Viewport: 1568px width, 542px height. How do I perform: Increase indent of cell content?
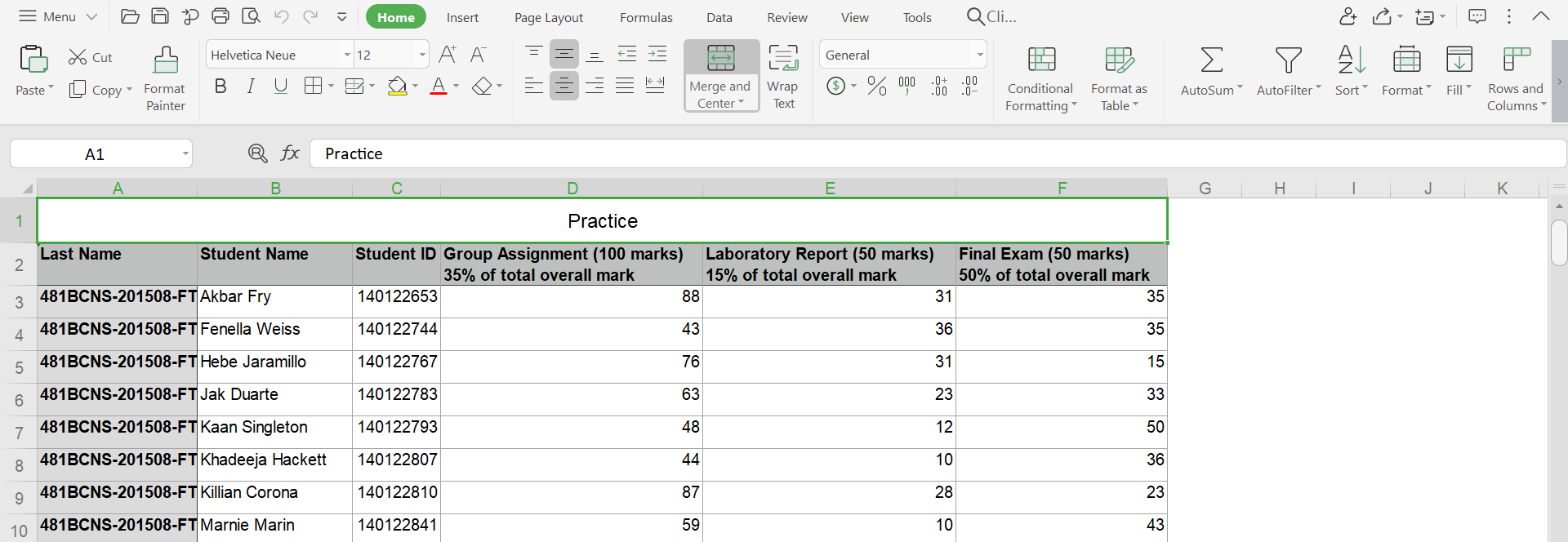tap(657, 54)
